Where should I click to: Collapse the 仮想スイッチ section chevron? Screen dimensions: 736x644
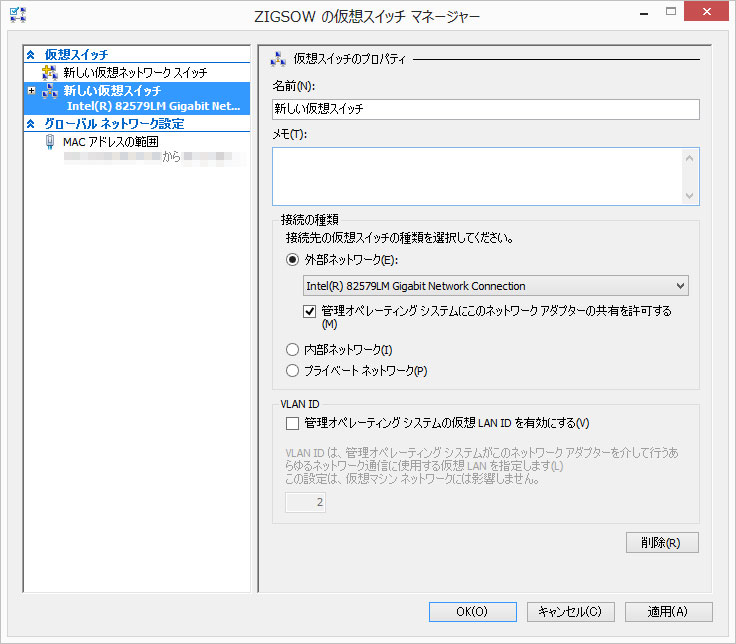[x=31, y=55]
